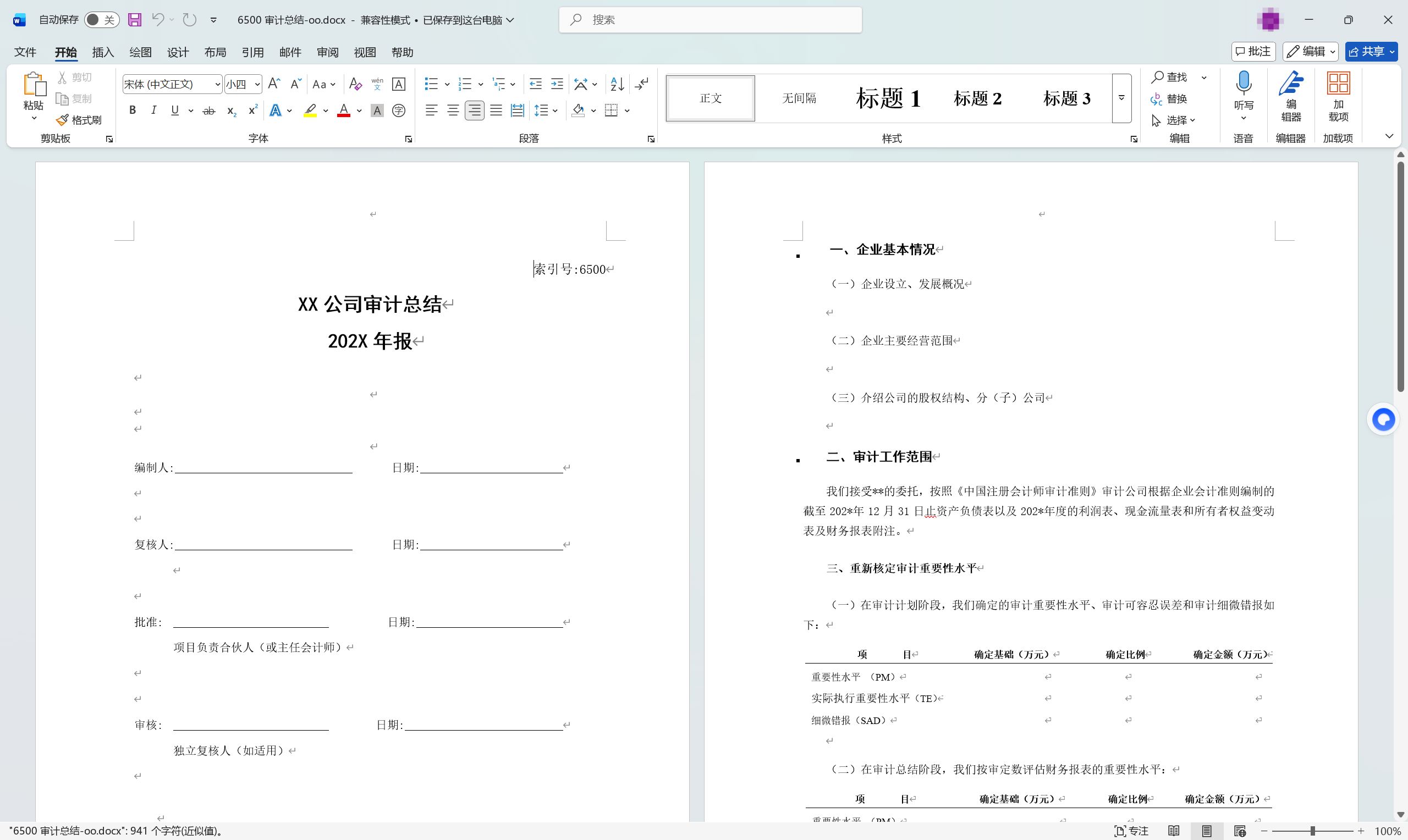Viewport: 1408px width, 840px height.
Task: Open the font color dropdown
Action: pos(358,110)
